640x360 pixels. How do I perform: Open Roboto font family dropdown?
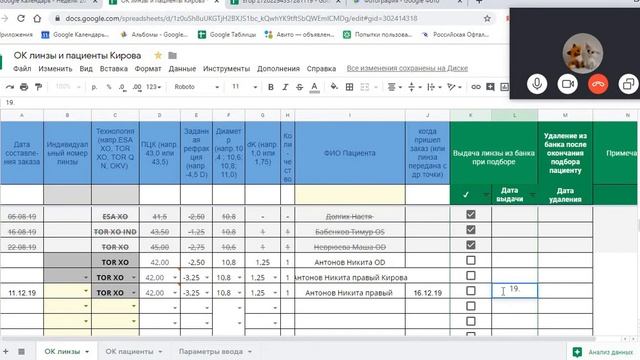pyautogui.click(x=197, y=87)
